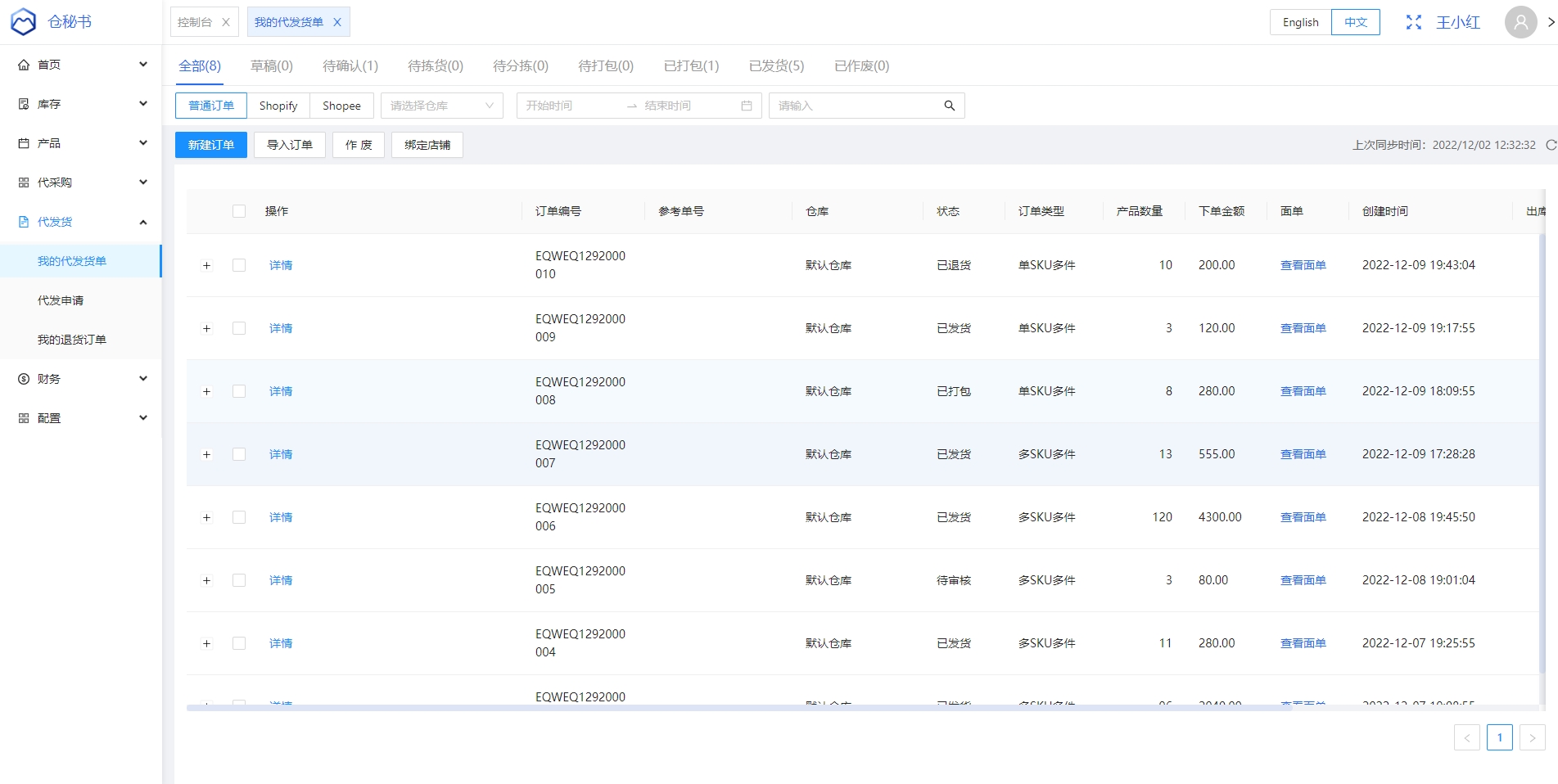
Task: Switch to the 已作废(0) tab
Action: click(x=861, y=65)
